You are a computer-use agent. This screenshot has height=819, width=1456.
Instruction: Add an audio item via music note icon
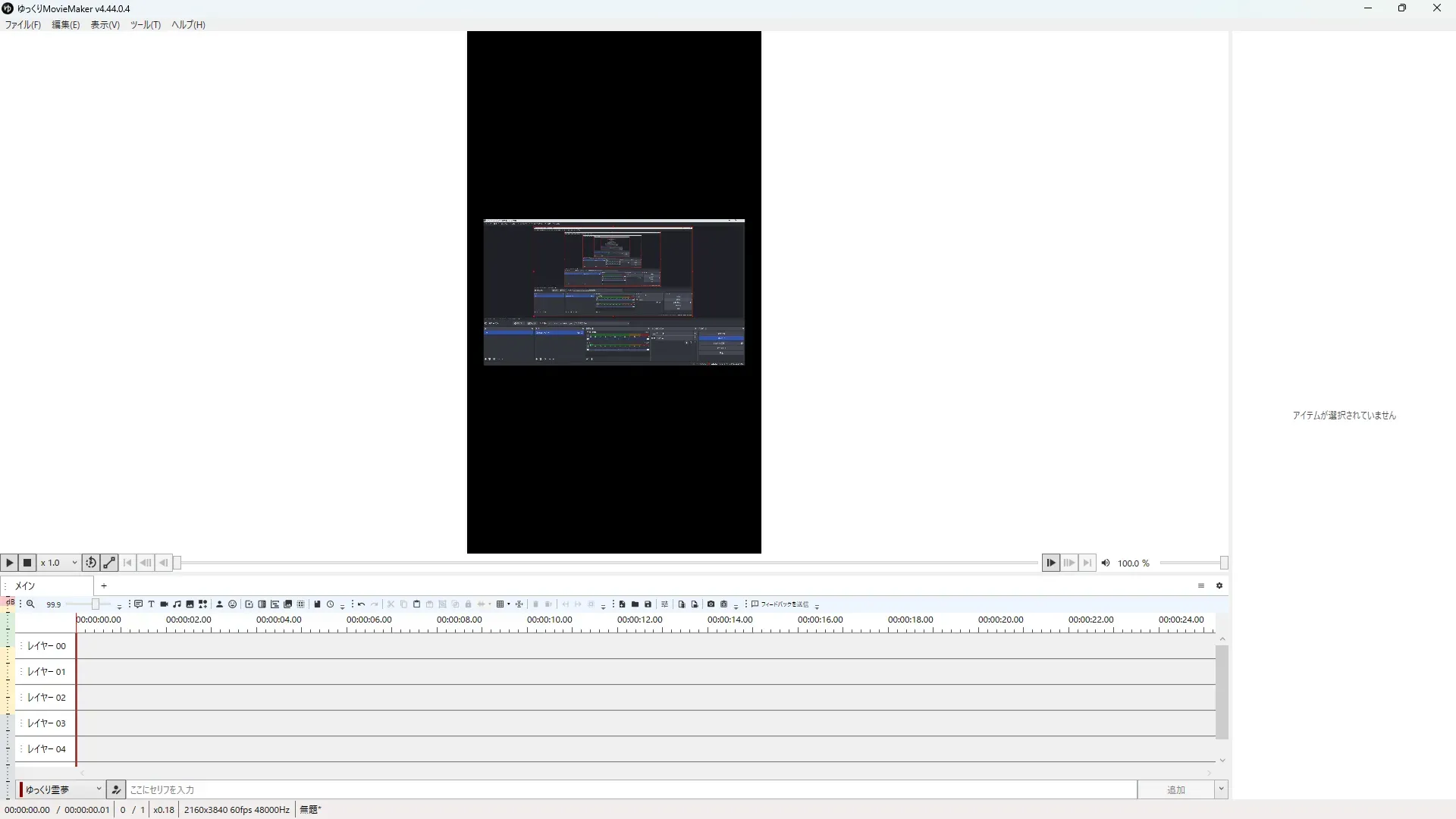coord(177,604)
